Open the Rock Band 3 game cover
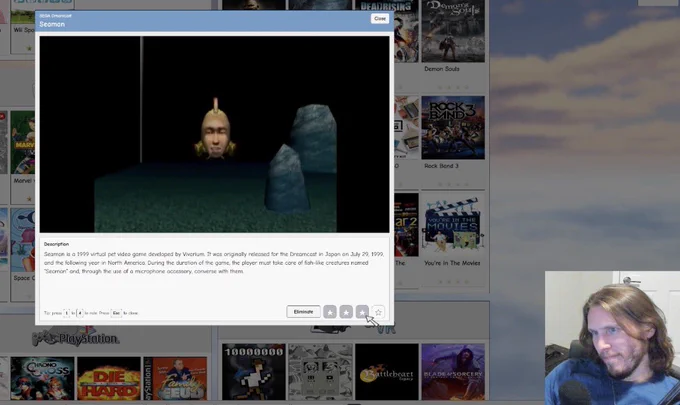Viewport: 680px width, 405px height. coord(453,127)
